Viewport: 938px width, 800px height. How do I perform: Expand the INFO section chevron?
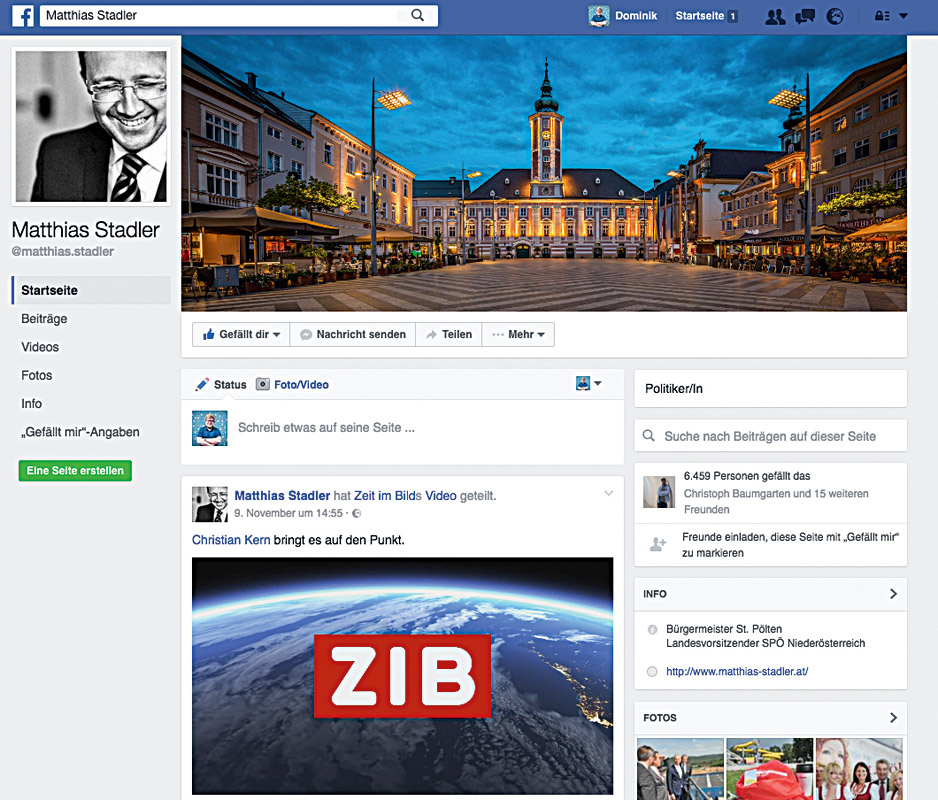(893, 594)
